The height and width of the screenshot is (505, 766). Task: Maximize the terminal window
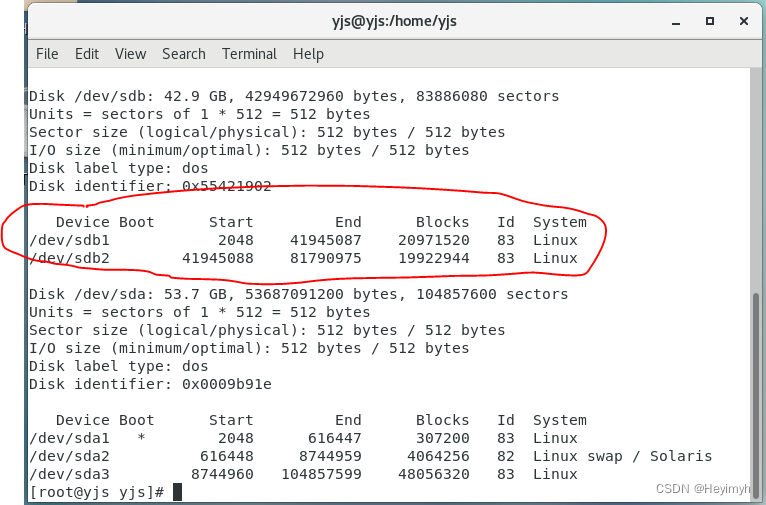tap(710, 21)
